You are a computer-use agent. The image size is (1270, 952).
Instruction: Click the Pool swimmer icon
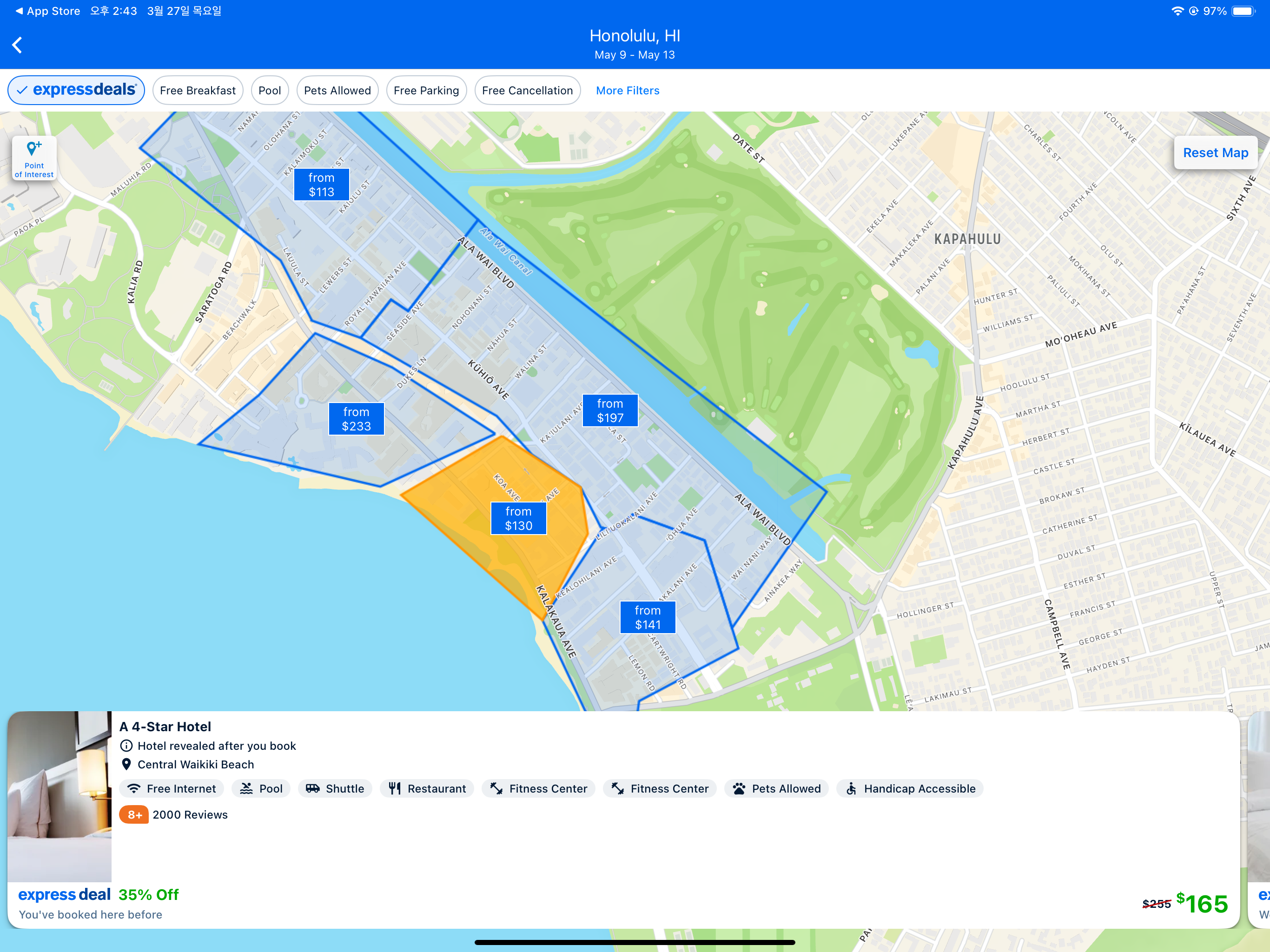pos(246,788)
